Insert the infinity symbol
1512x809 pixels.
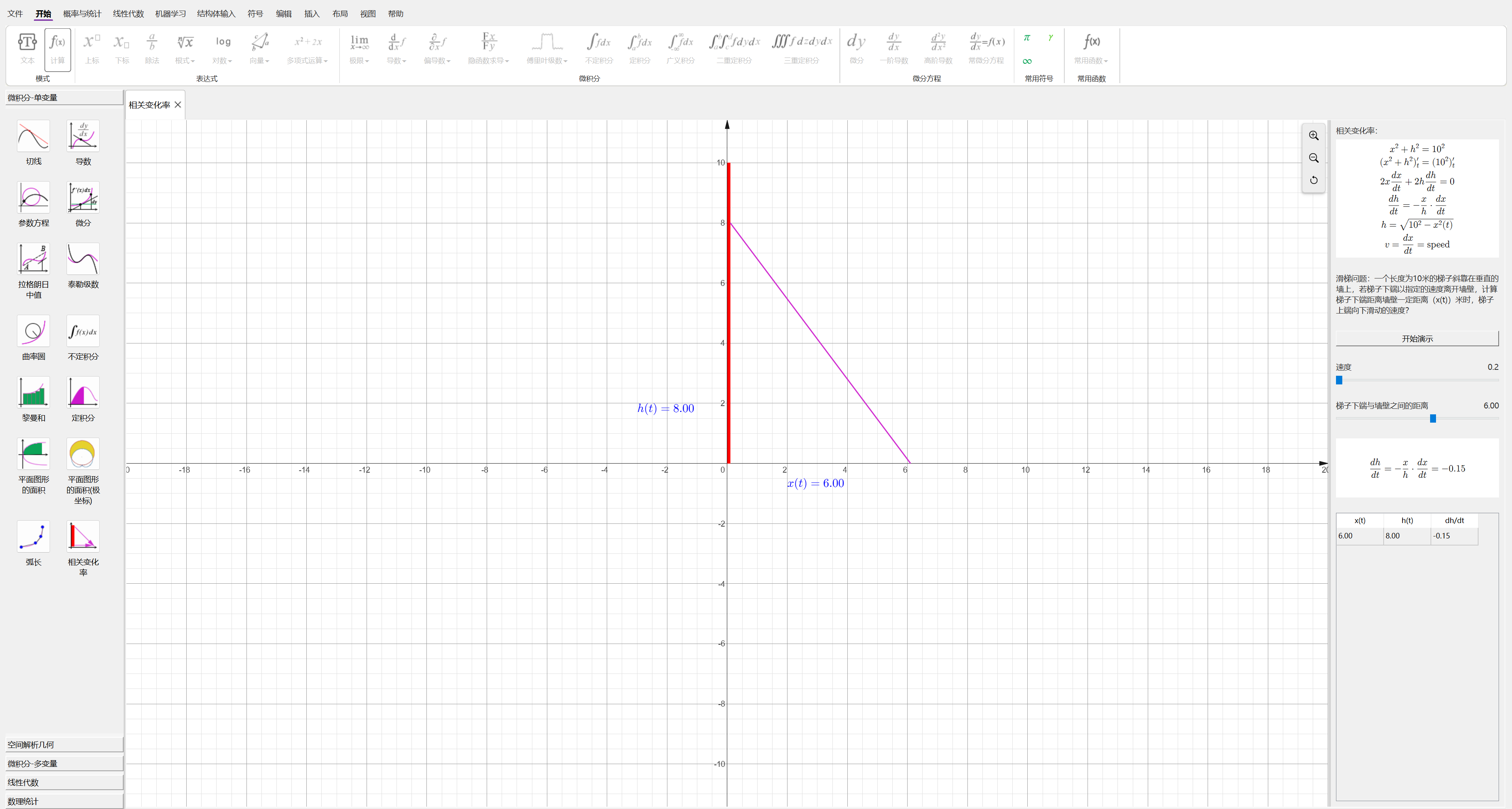tap(1027, 61)
